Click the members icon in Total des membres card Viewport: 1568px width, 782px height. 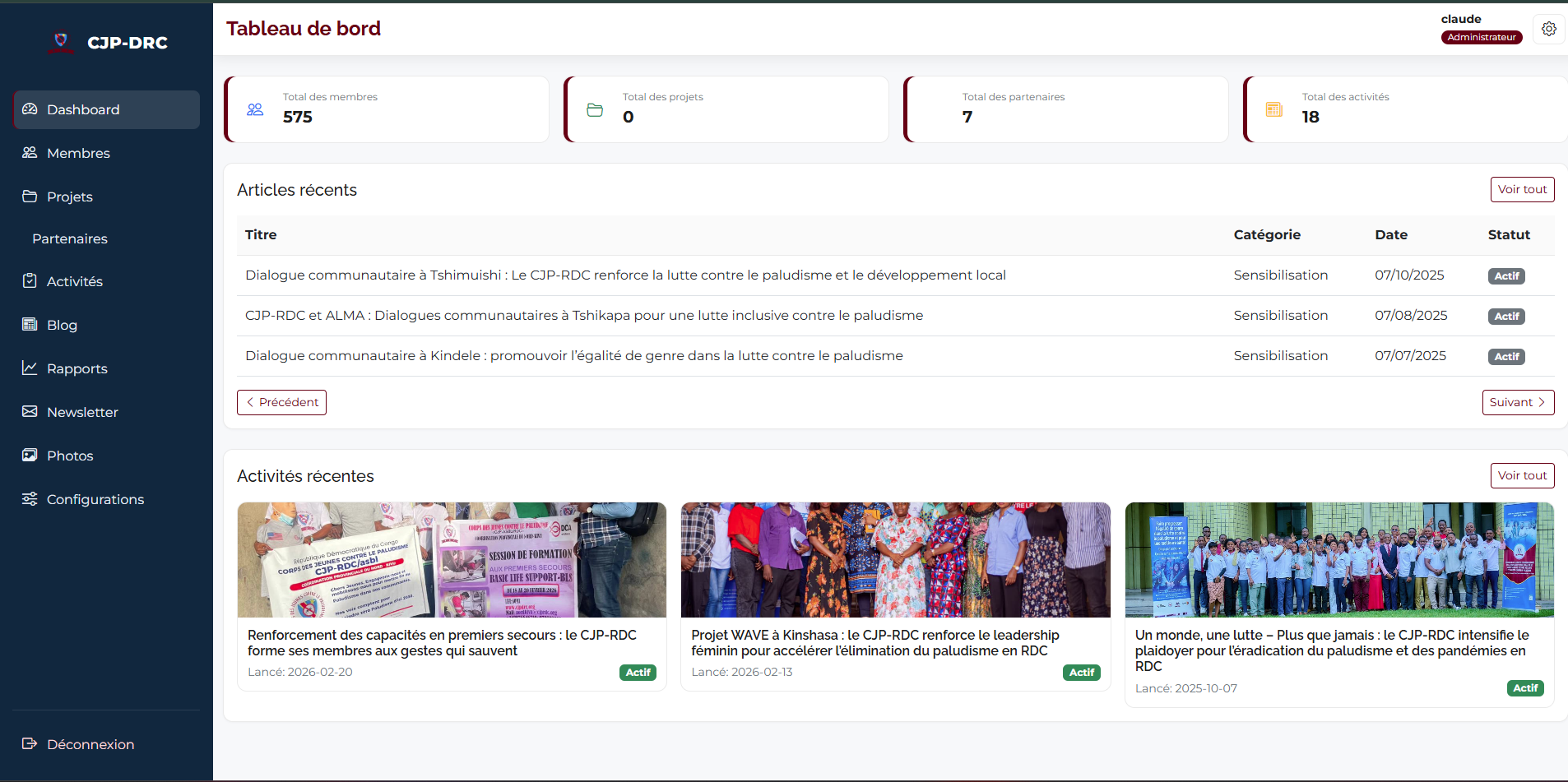coord(255,109)
